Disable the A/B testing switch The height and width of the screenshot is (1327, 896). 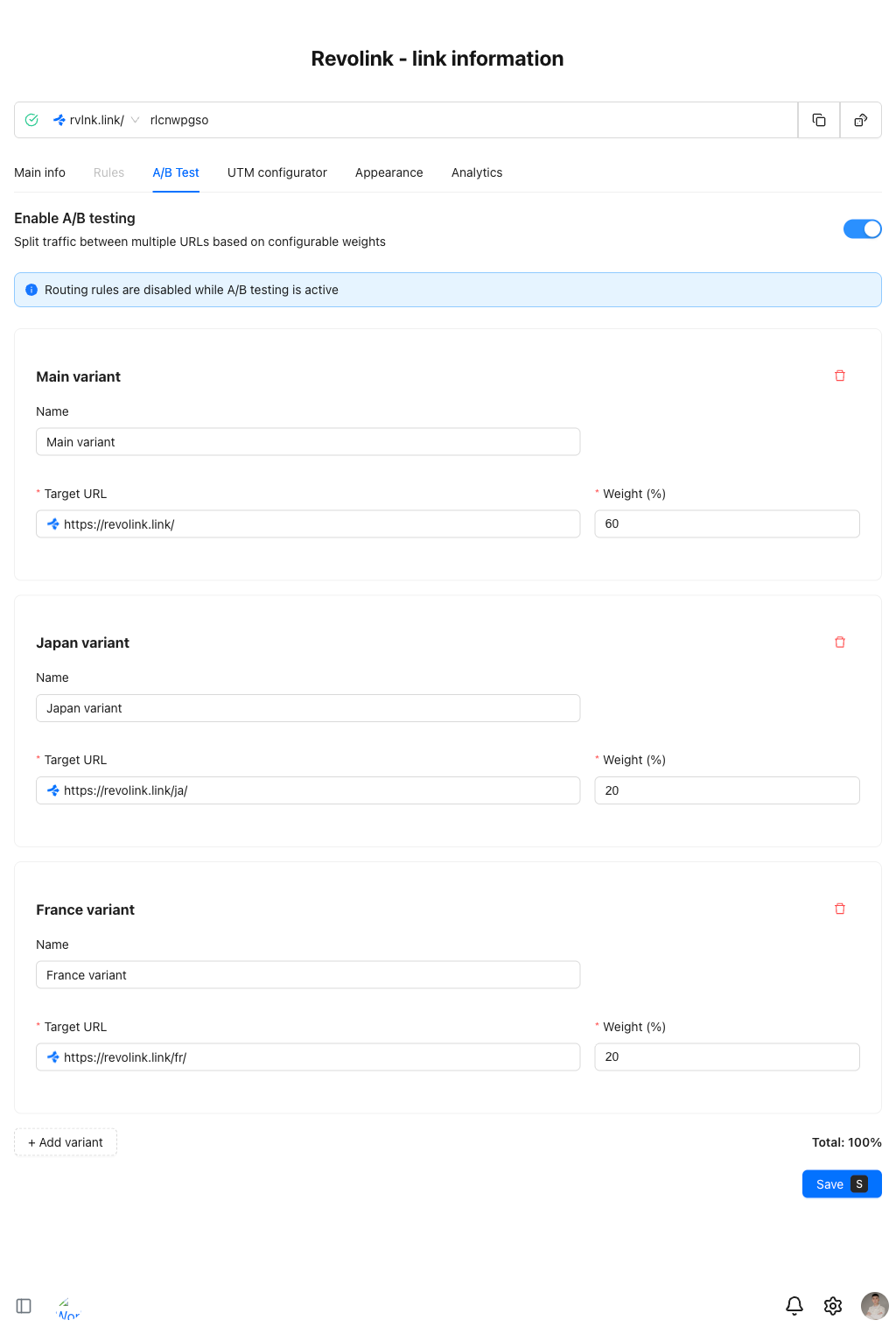point(863,228)
